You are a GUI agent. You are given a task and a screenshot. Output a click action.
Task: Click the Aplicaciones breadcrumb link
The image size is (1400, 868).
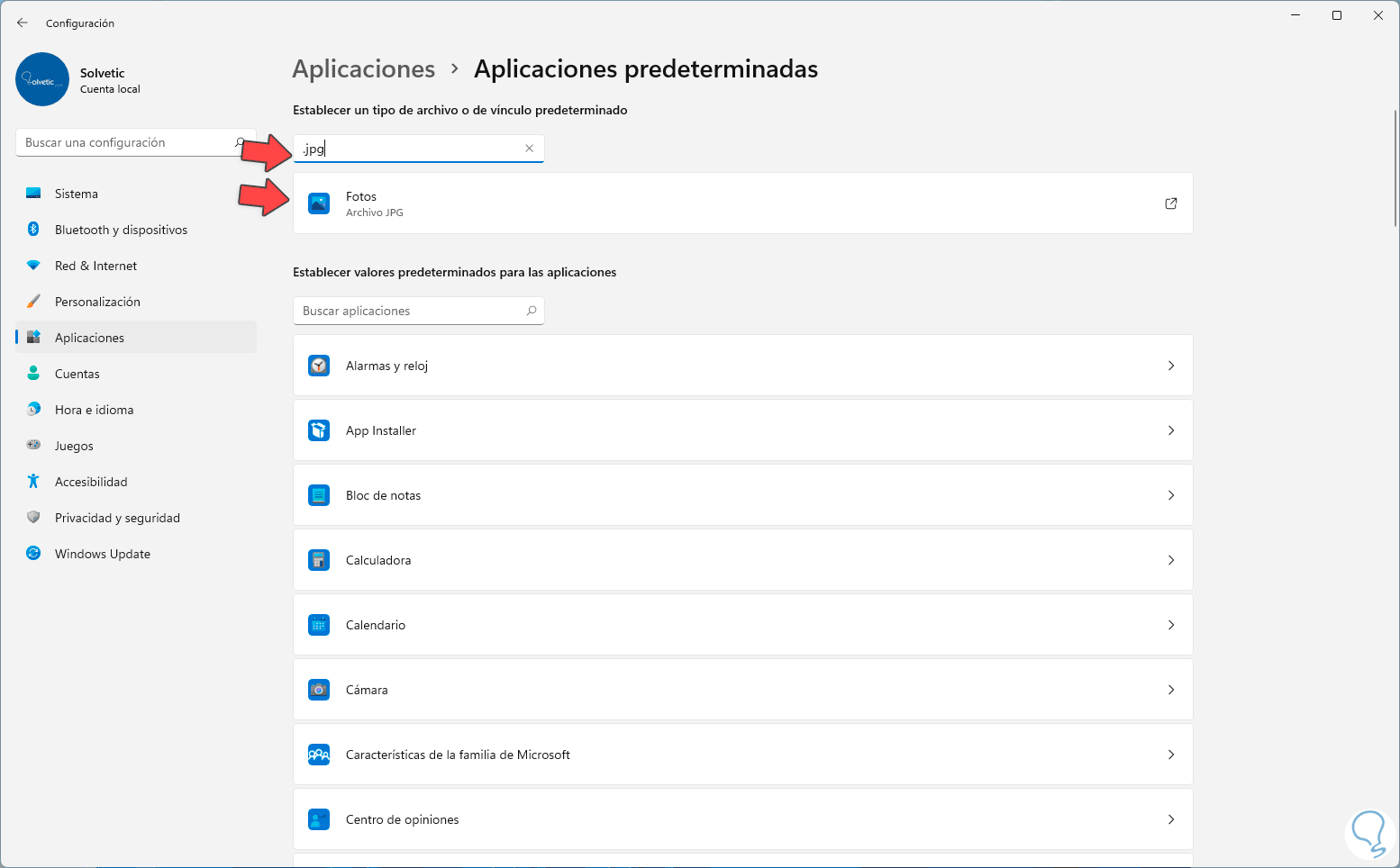click(x=364, y=69)
